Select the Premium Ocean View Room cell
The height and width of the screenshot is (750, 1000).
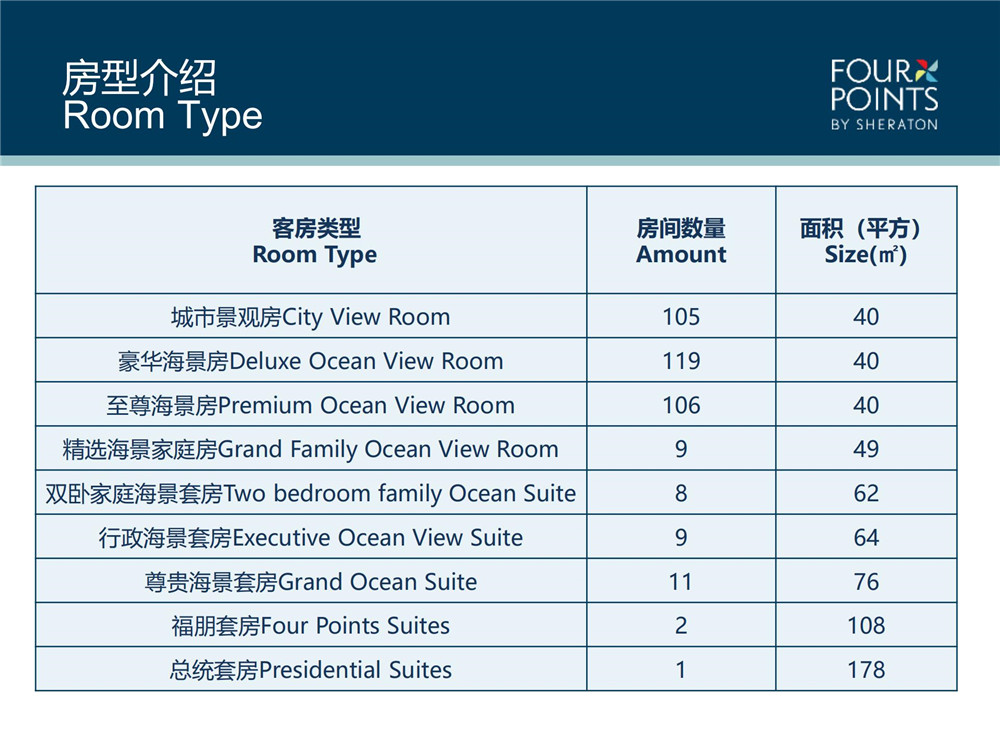click(311, 405)
